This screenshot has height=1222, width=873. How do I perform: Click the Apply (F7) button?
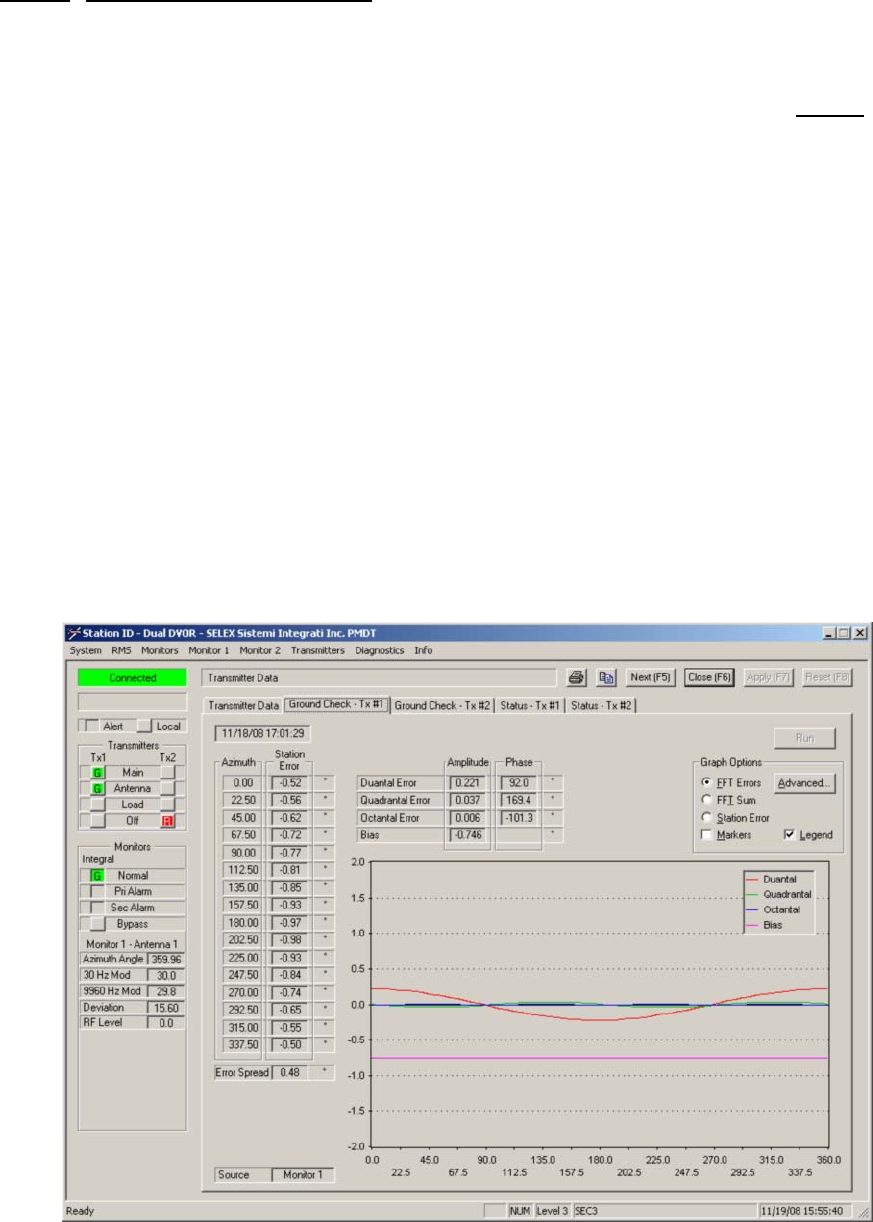769,677
